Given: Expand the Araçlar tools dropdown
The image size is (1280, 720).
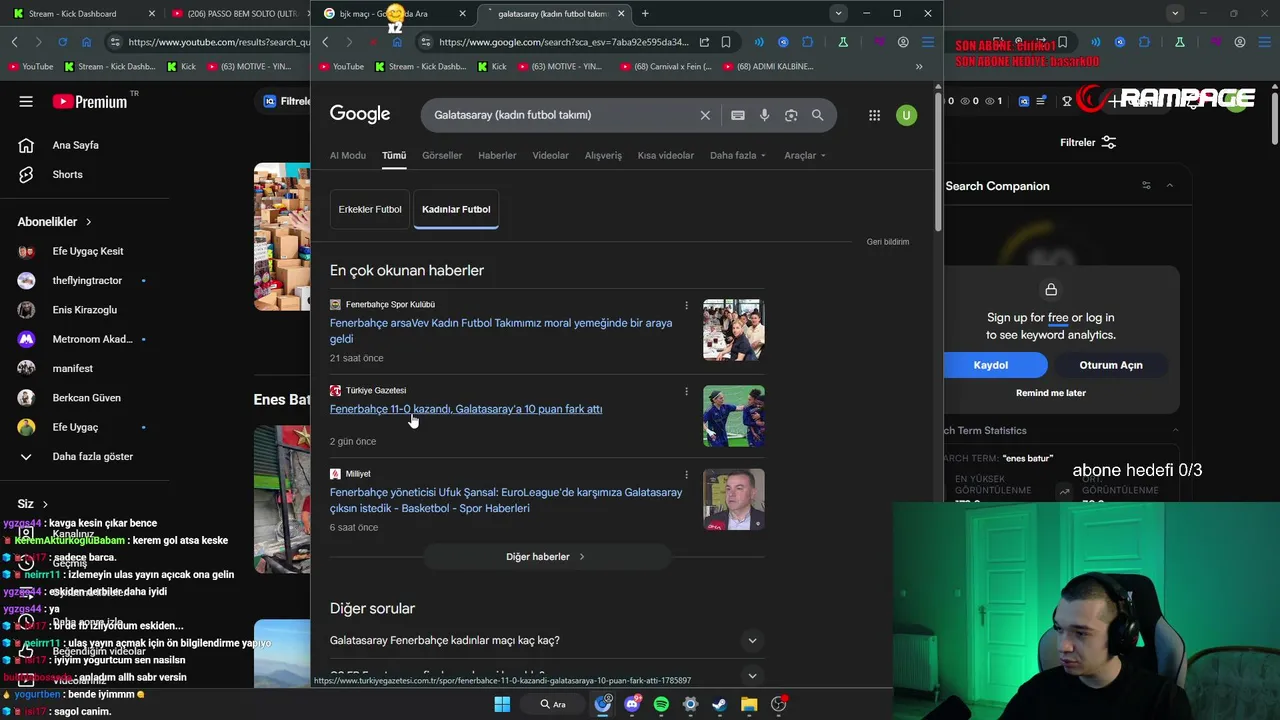Looking at the screenshot, I should click(805, 155).
